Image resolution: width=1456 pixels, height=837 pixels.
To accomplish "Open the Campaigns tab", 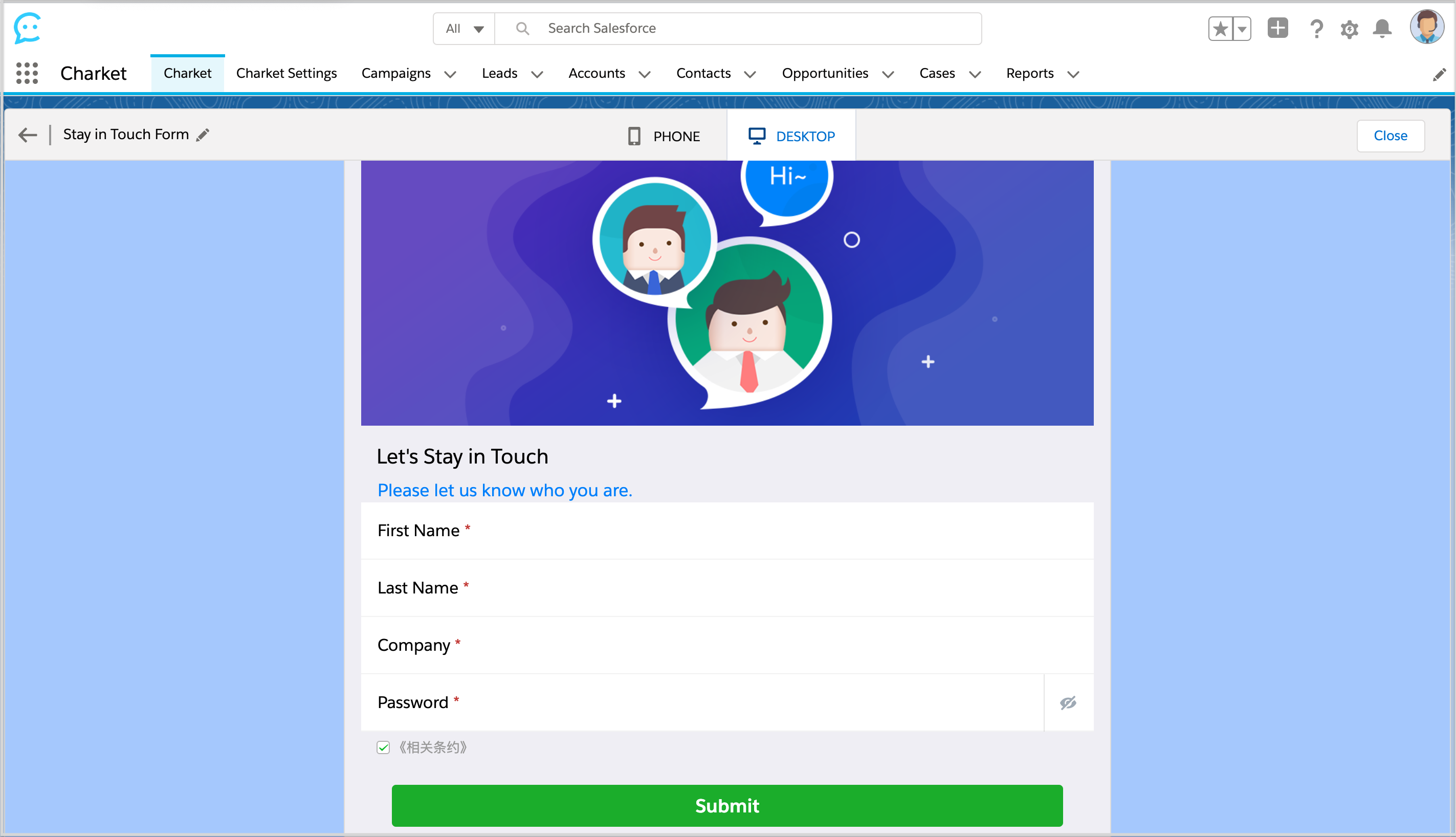I will coord(395,73).
